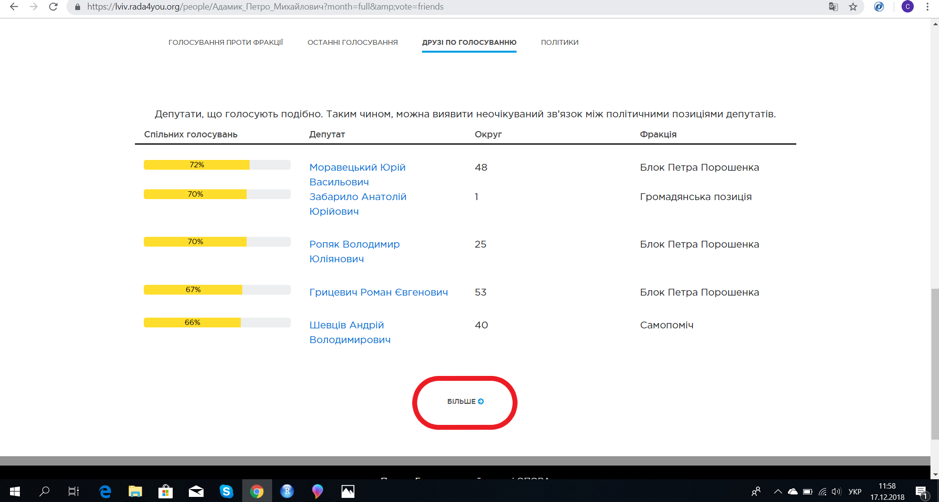Open the Політики tab

click(x=559, y=42)
